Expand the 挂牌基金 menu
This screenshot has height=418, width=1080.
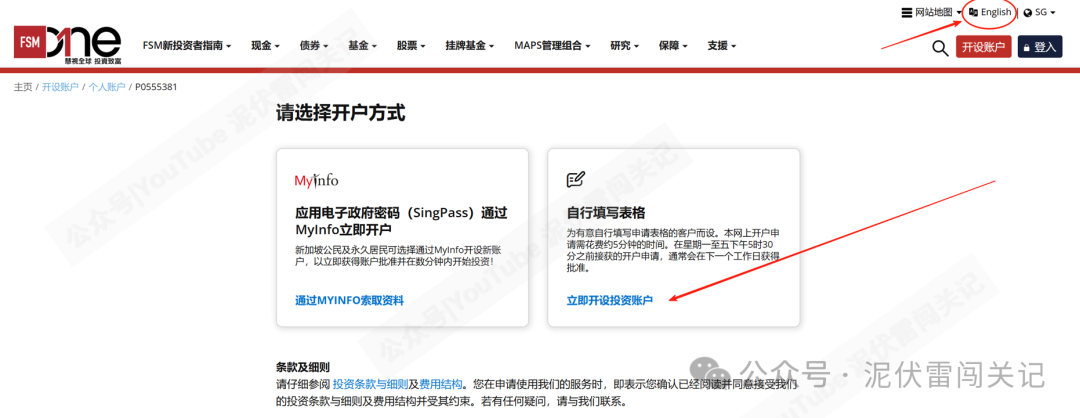(x=470, y=45)
